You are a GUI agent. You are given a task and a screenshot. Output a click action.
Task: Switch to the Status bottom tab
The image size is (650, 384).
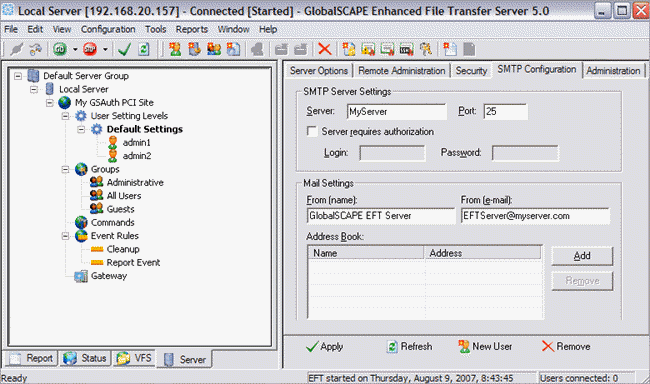pyautogui.click(x=85, y=358)
